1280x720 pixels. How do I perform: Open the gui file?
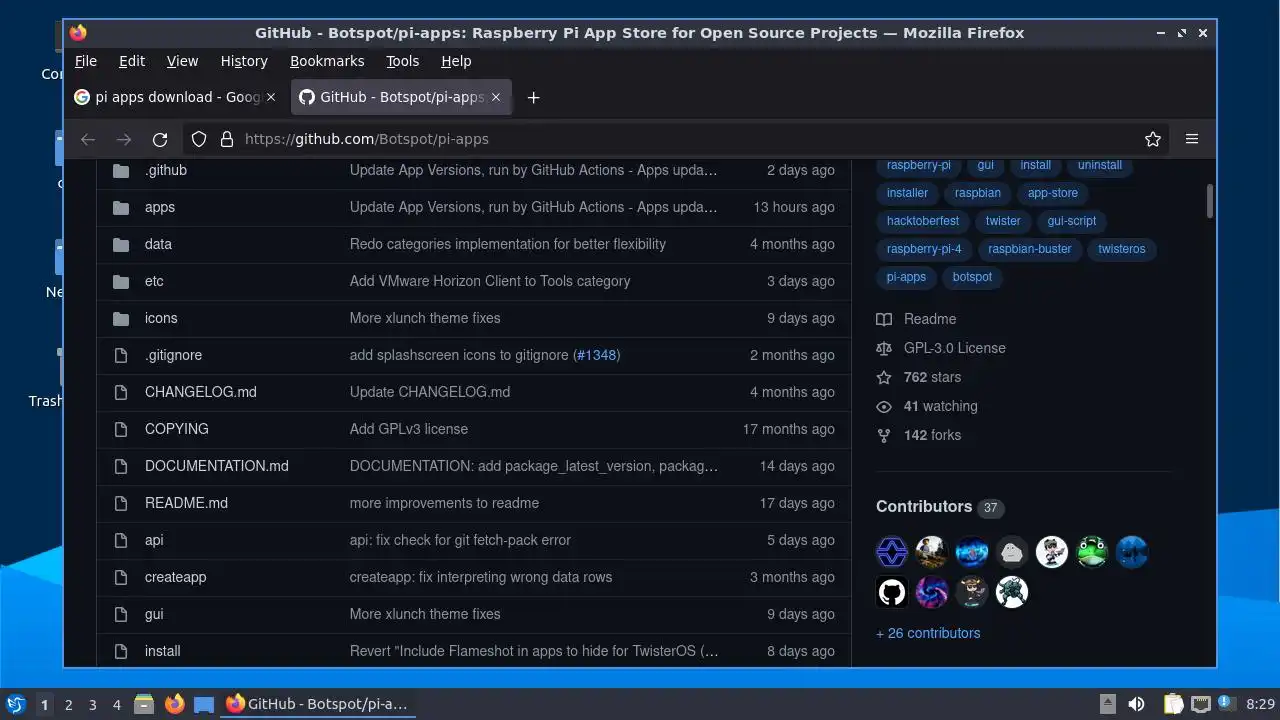(x=154, y=614)
